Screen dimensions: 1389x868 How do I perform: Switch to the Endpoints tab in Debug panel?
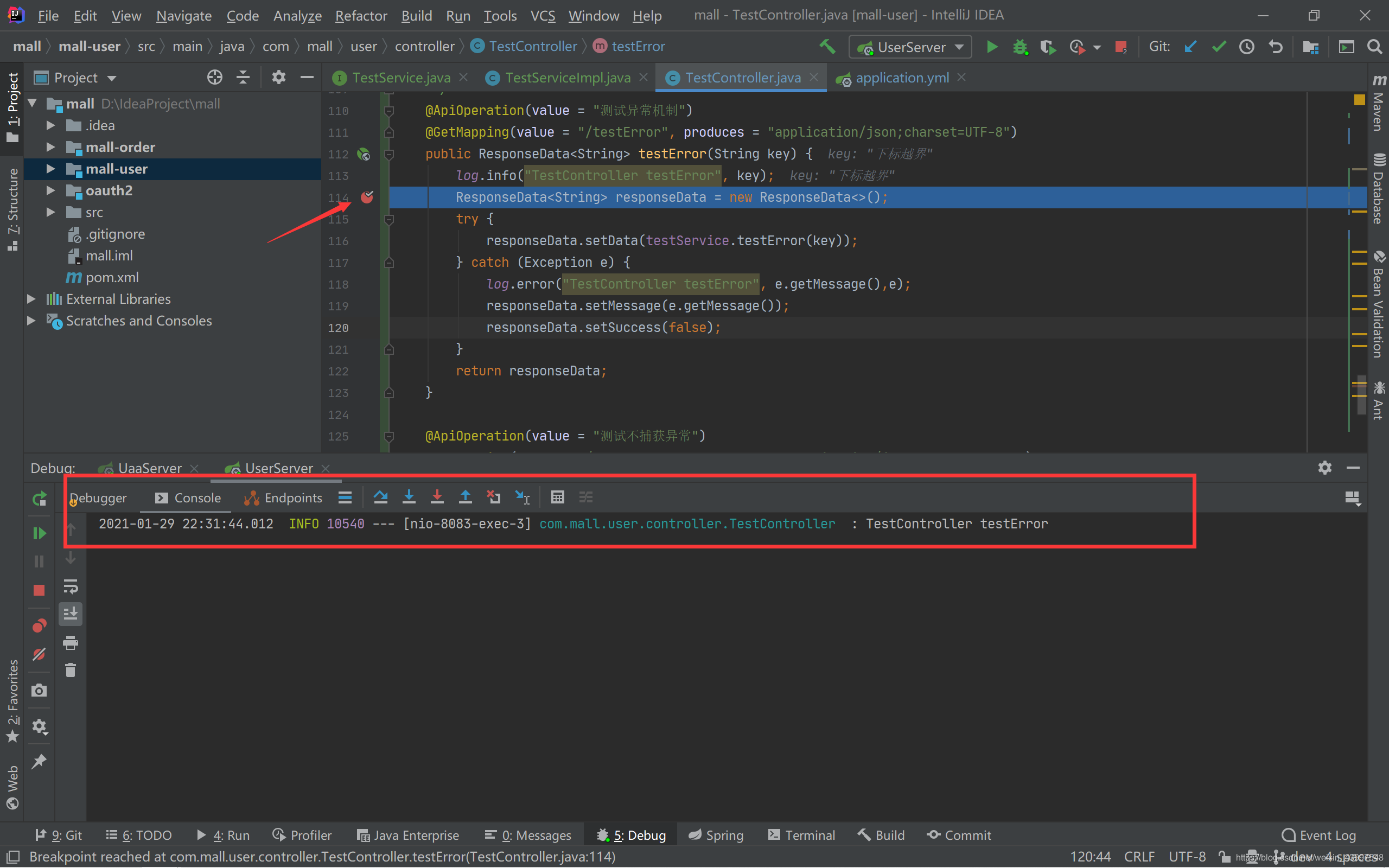[293, 497]
